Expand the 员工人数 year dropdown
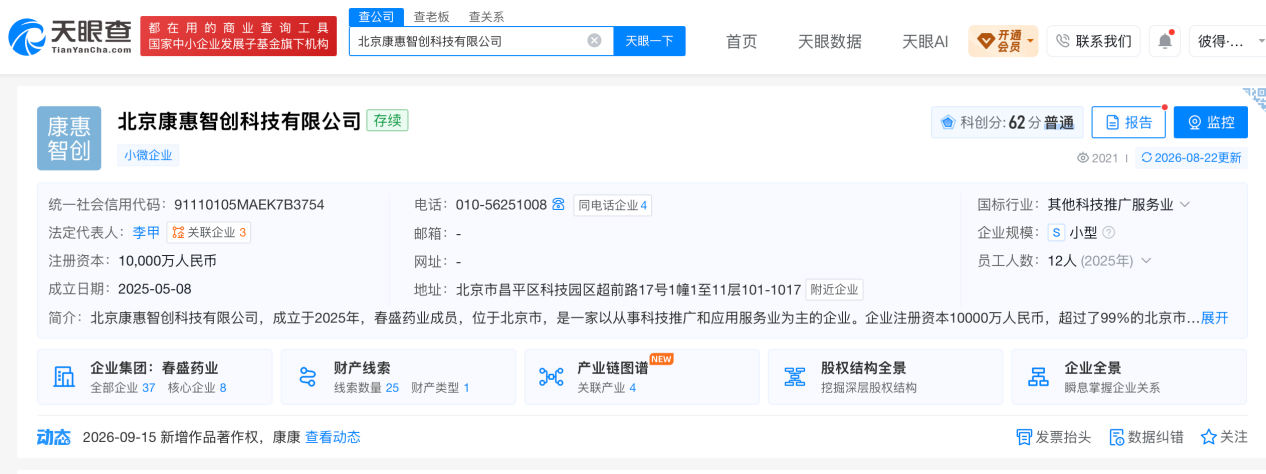This screenshot has width=1266, height=474. tap(1146, 261)
